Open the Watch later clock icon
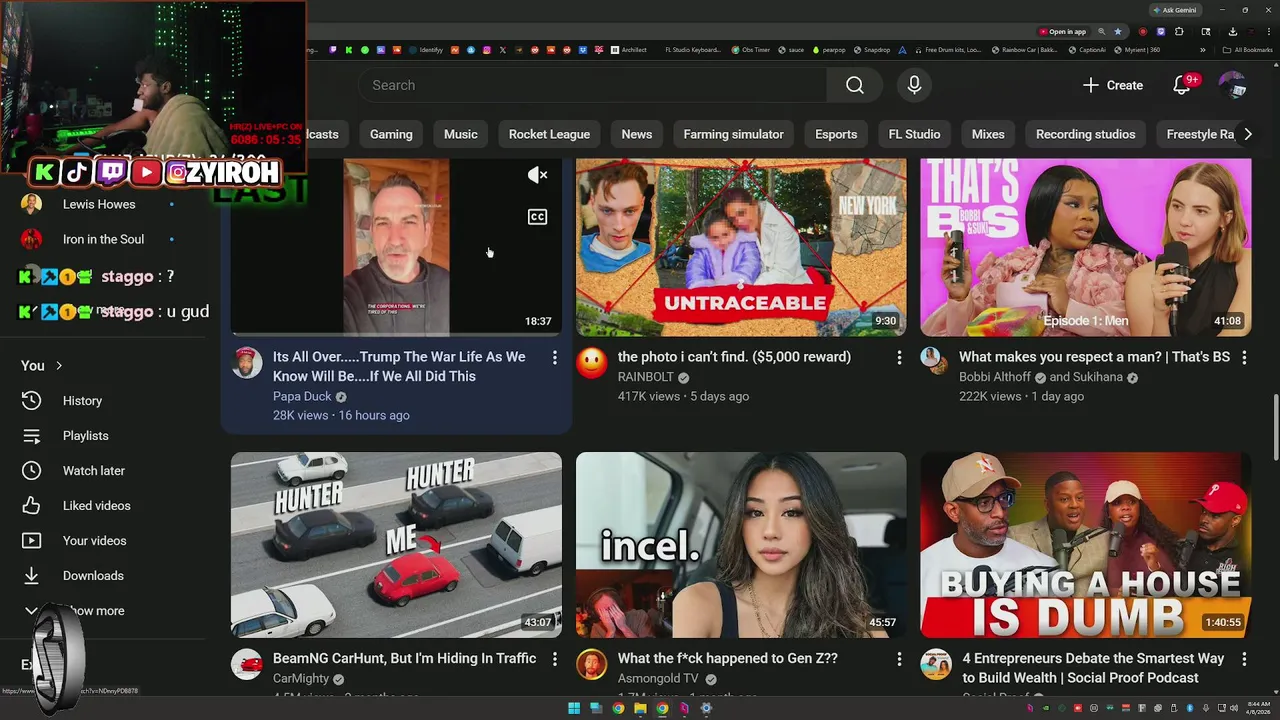1280x720 pixels. coord(32,471)
